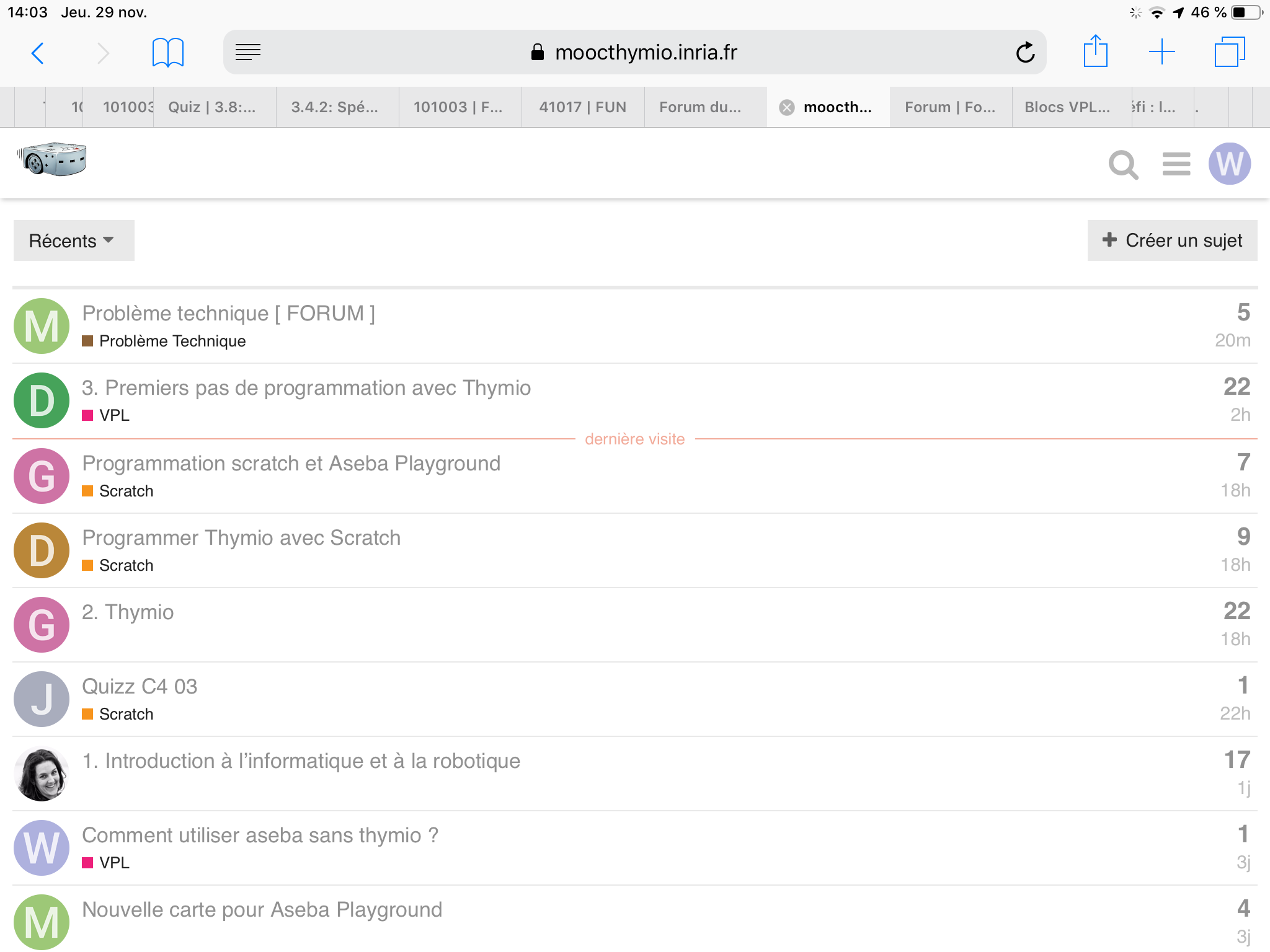
Task: Open topic Quizz C4 03
Action: tap(140, 686)
